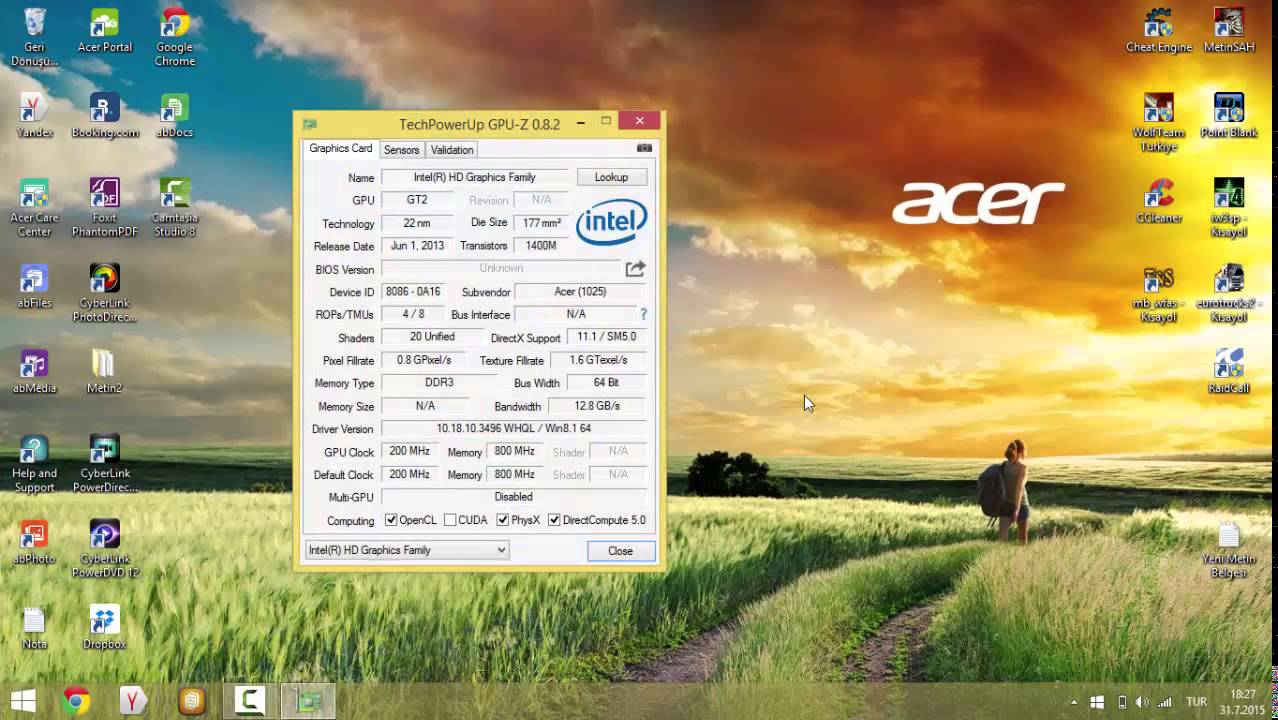
Task: Select RaidCall desktop icon
Action: (x=1229, y=371)
